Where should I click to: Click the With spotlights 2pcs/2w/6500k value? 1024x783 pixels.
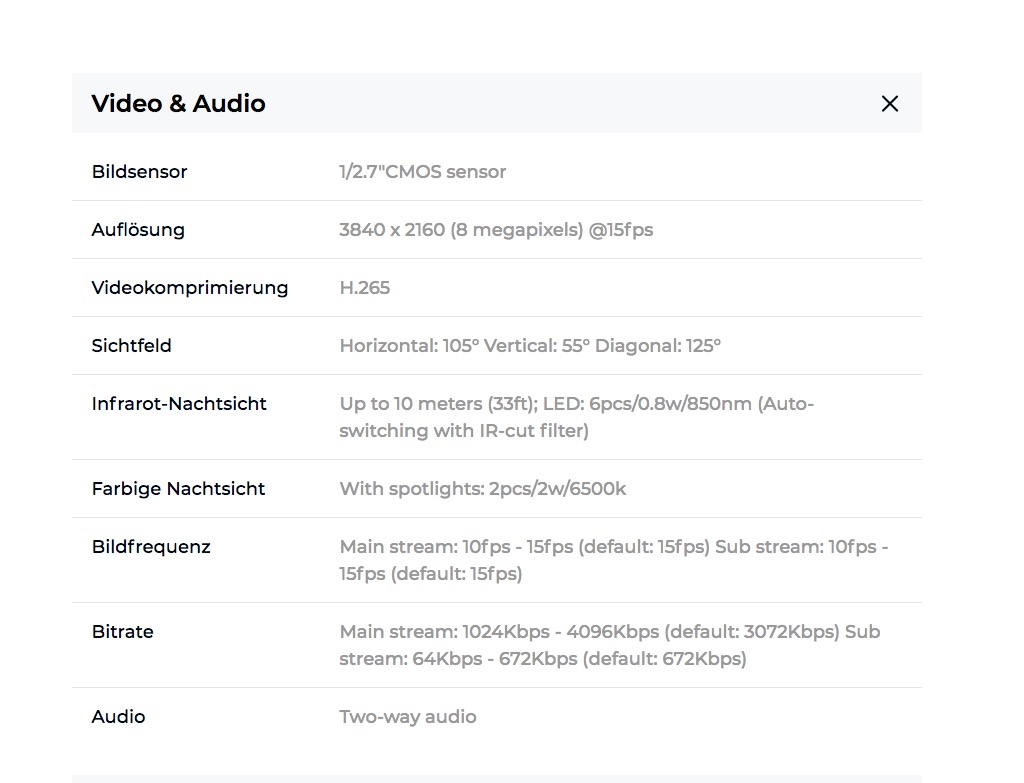(482, 489)
